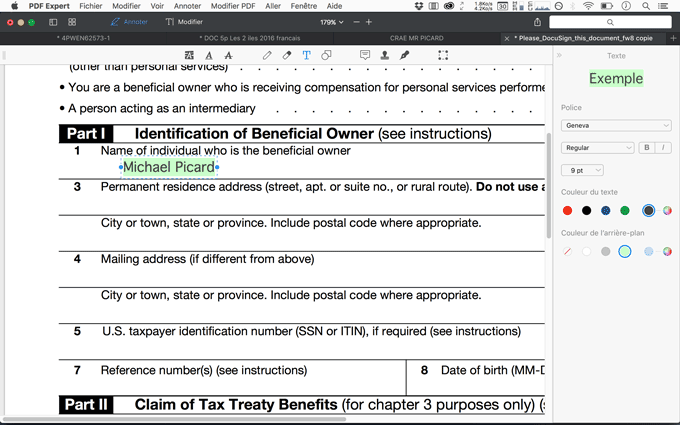
Task: Open battery status menu
Action: click(607, 6)
